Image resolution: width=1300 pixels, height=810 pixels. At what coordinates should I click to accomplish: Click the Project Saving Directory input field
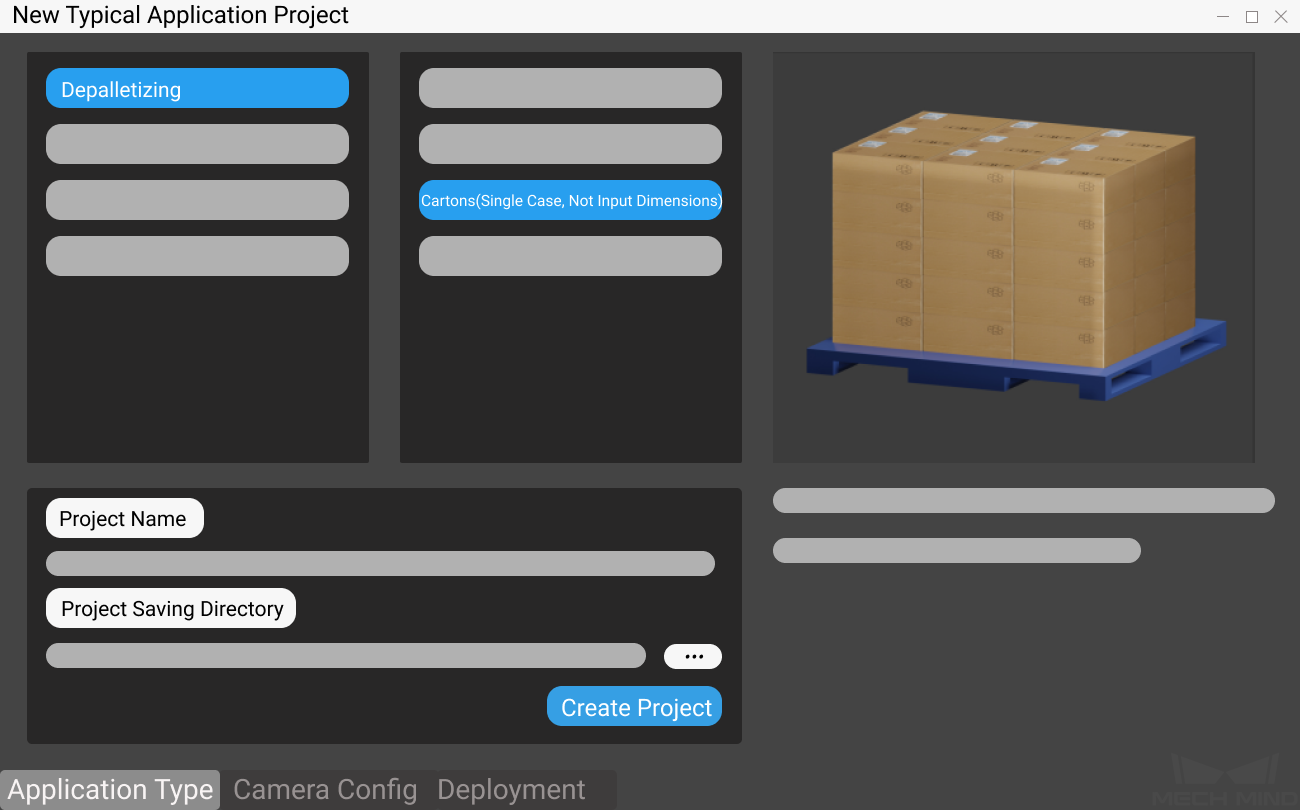(x=345, y=655)
